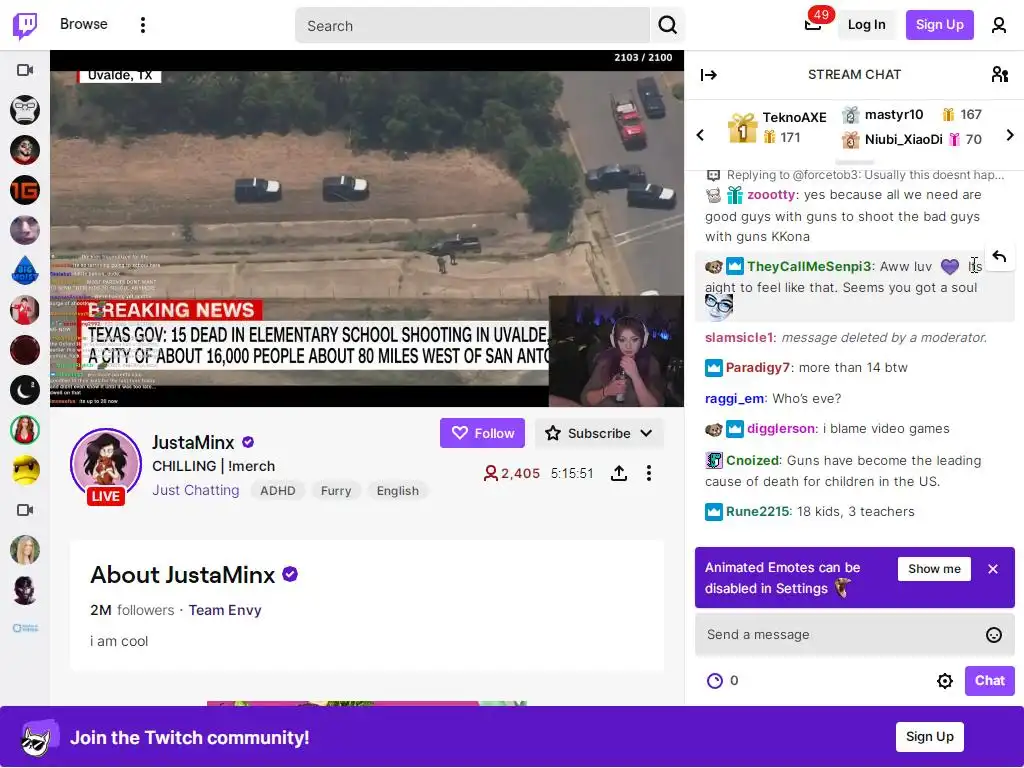Open the Twitch home logo
Viewport: 1024px width, 768px height.
tap(25, 25)
